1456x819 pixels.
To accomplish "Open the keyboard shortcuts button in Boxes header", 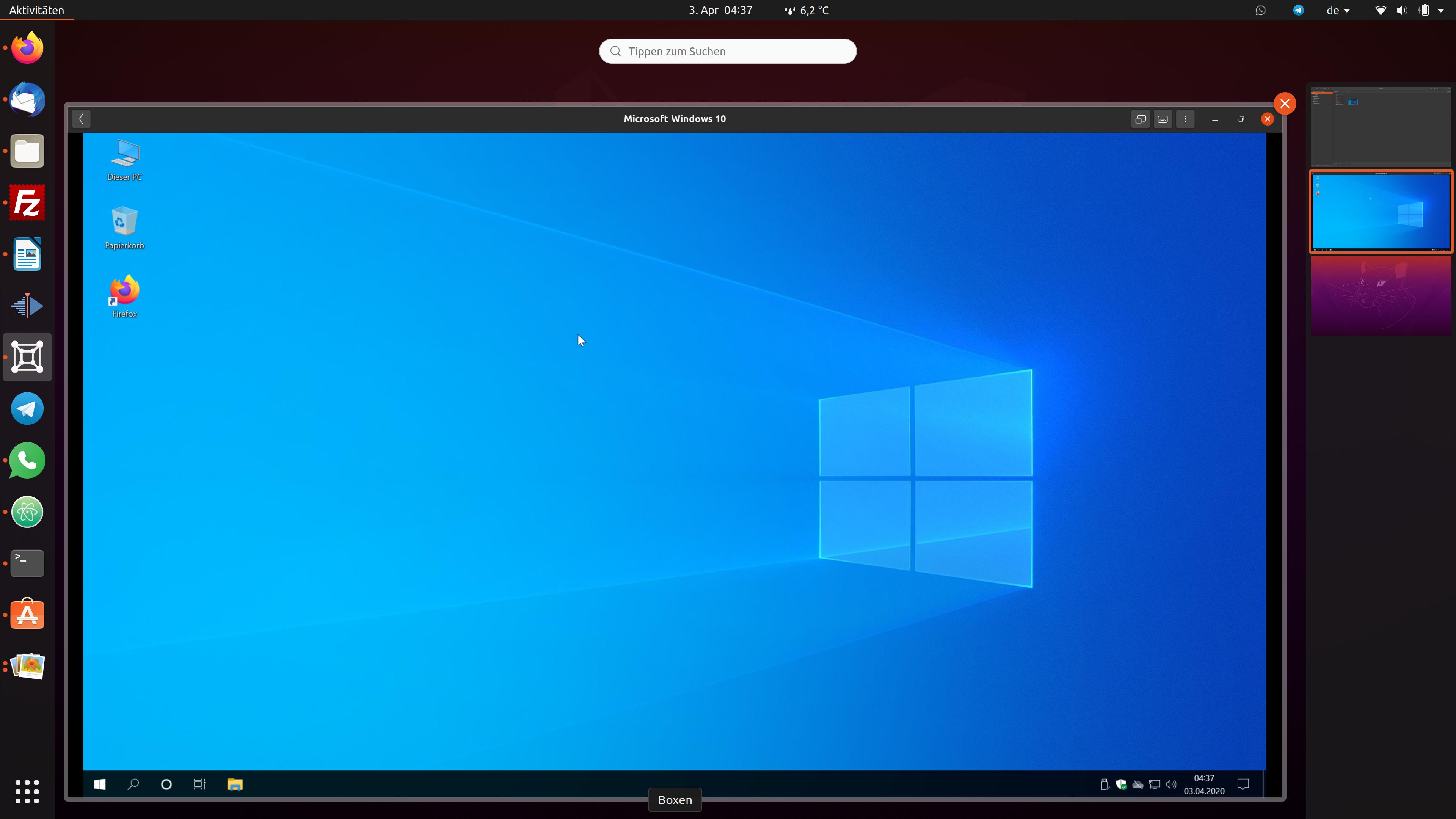I will [1163, 119].
